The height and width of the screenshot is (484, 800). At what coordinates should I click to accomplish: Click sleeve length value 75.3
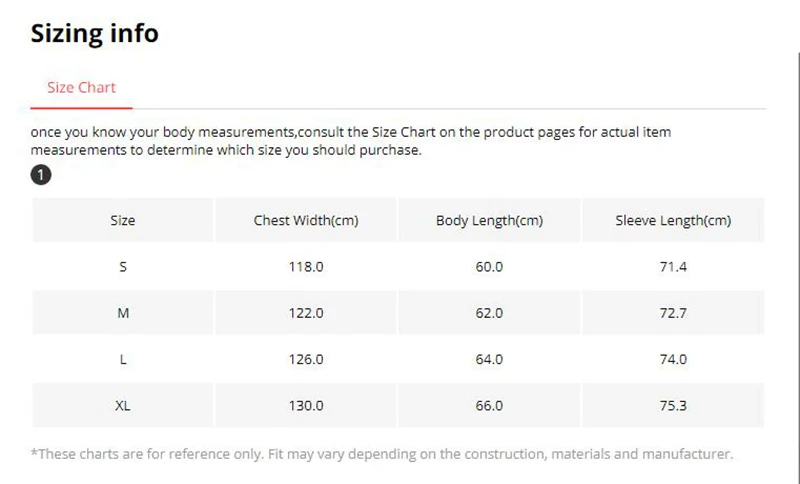click(672, 405)
